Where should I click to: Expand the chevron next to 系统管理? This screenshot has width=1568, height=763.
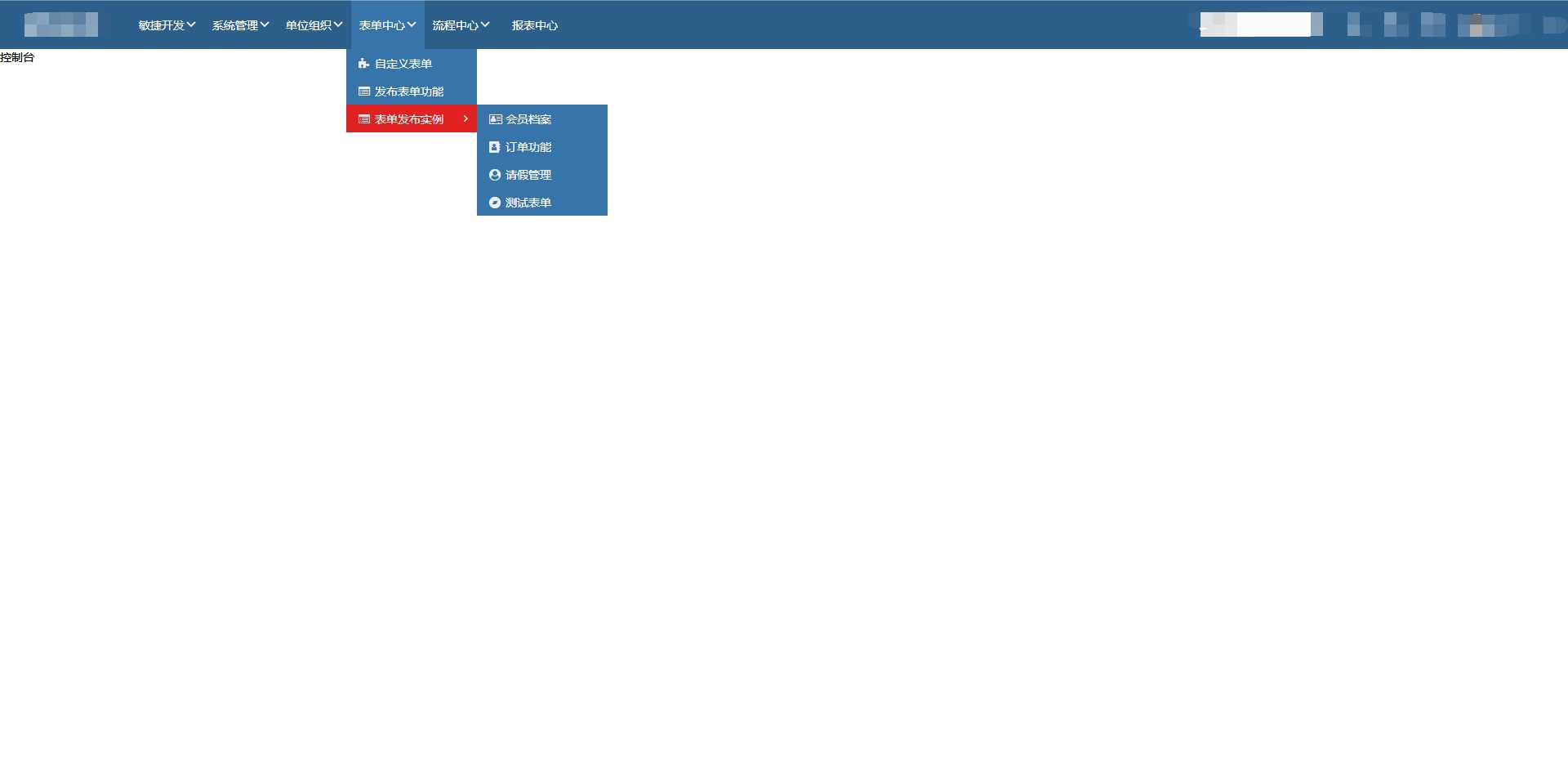coord(265,25)
